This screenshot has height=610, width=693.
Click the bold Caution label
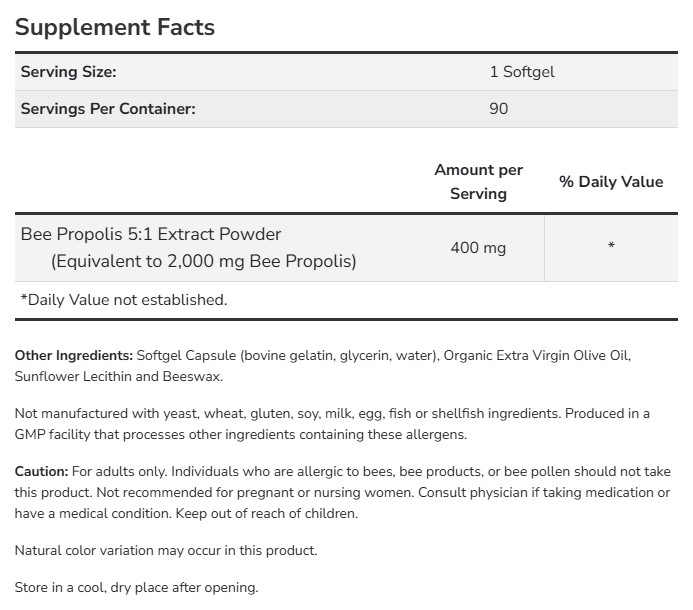pos(42,471)
